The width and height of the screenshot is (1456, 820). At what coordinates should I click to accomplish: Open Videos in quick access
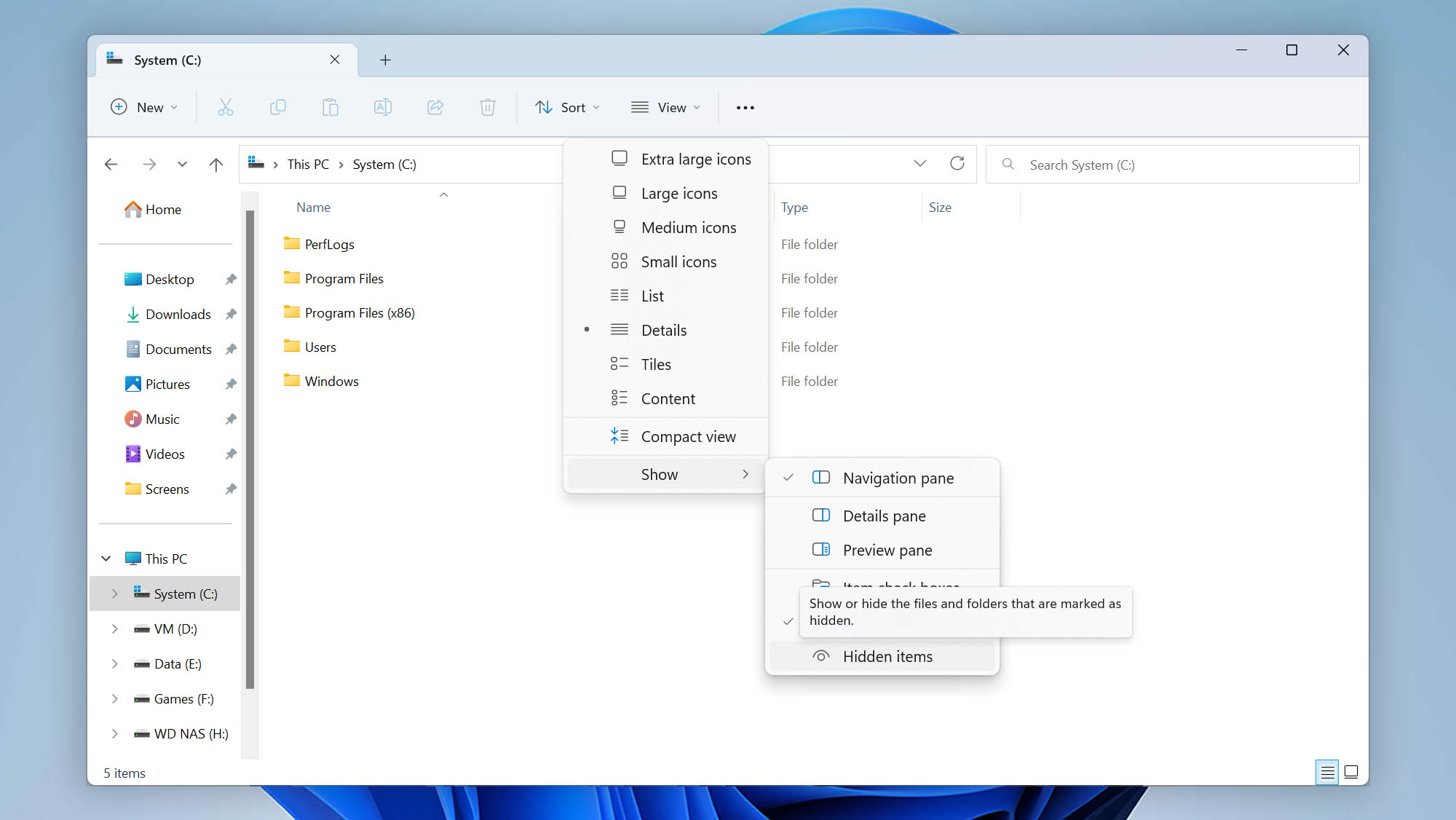[x=154, y=454]
